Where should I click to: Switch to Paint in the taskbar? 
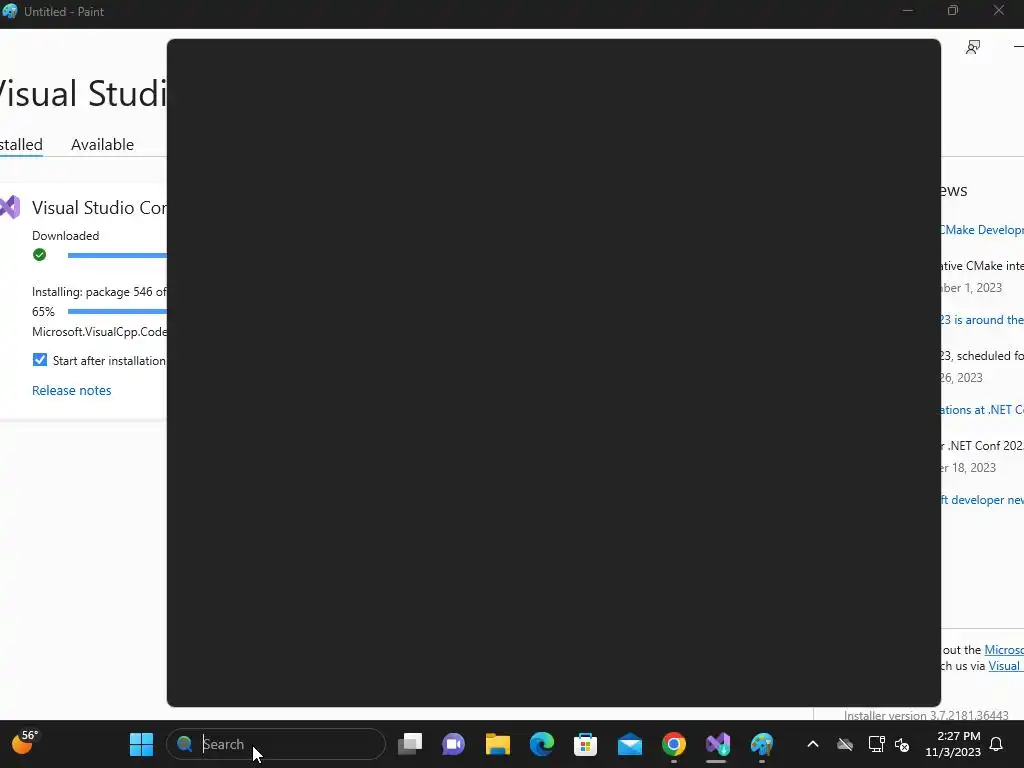[761, 744]
